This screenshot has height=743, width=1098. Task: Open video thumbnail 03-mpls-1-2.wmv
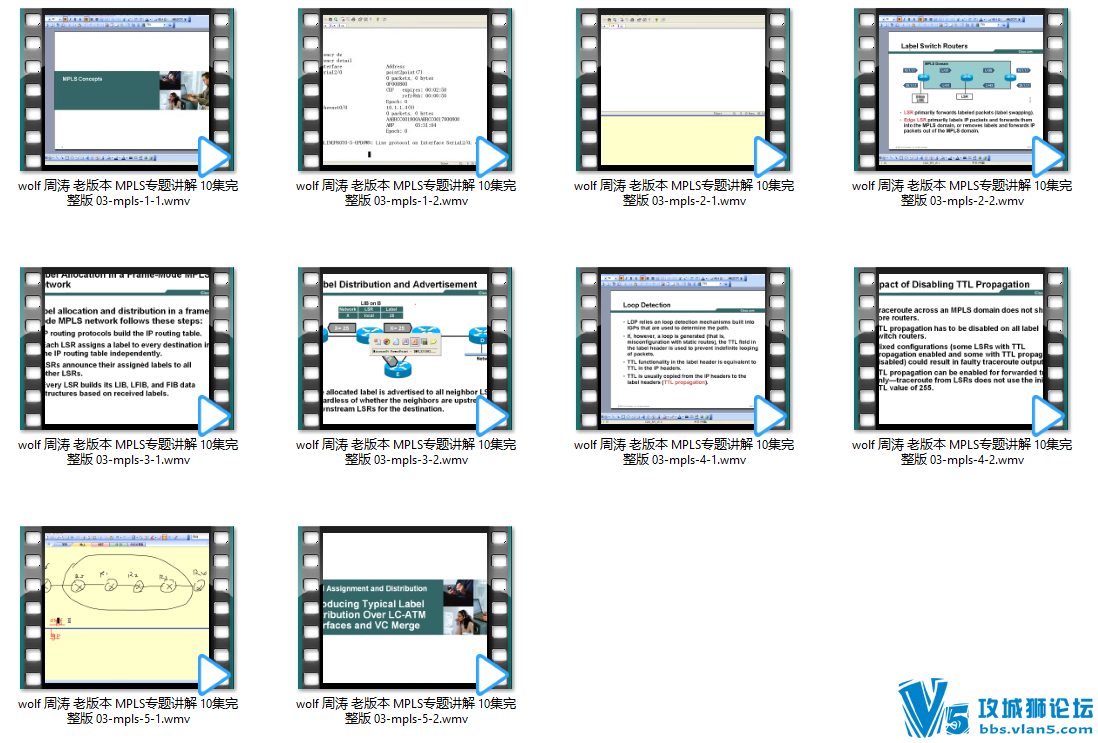(x=405, y=90)
